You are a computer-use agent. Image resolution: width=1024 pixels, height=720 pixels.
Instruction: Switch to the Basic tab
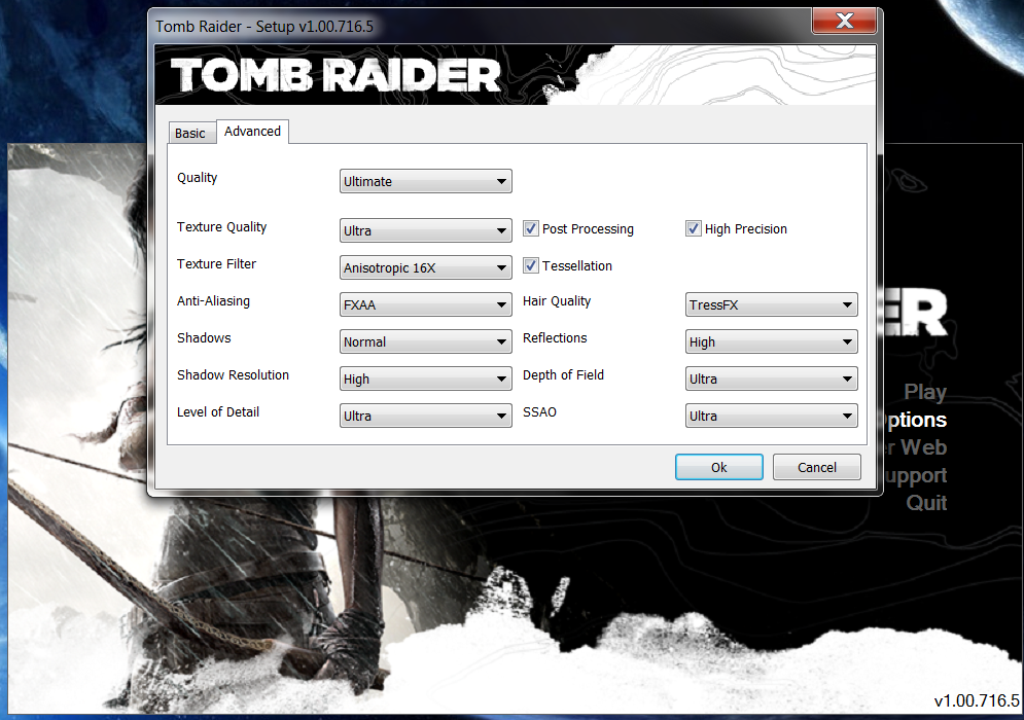pyautogui.click(x=190, y=133)
